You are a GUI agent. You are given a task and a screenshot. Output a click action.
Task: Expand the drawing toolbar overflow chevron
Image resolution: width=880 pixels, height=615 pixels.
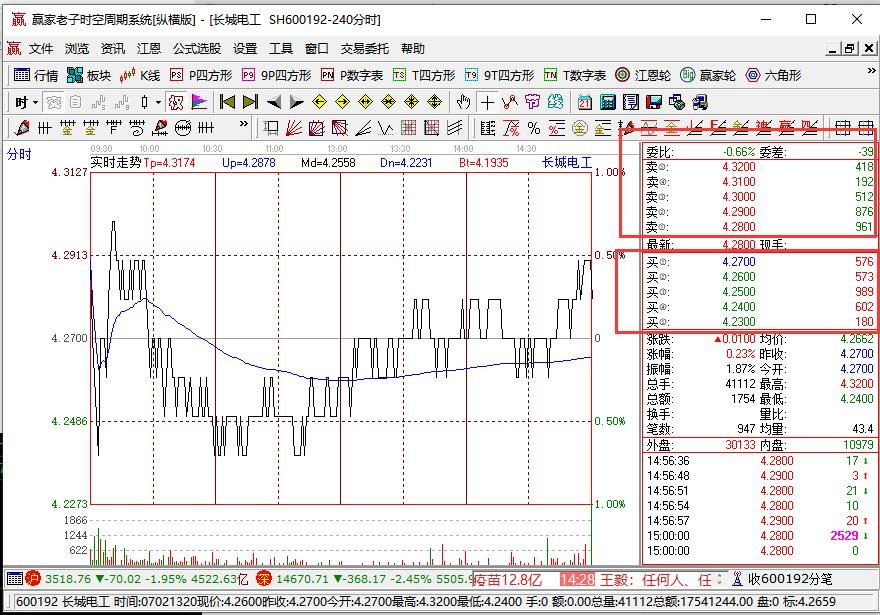pos(244,124)
